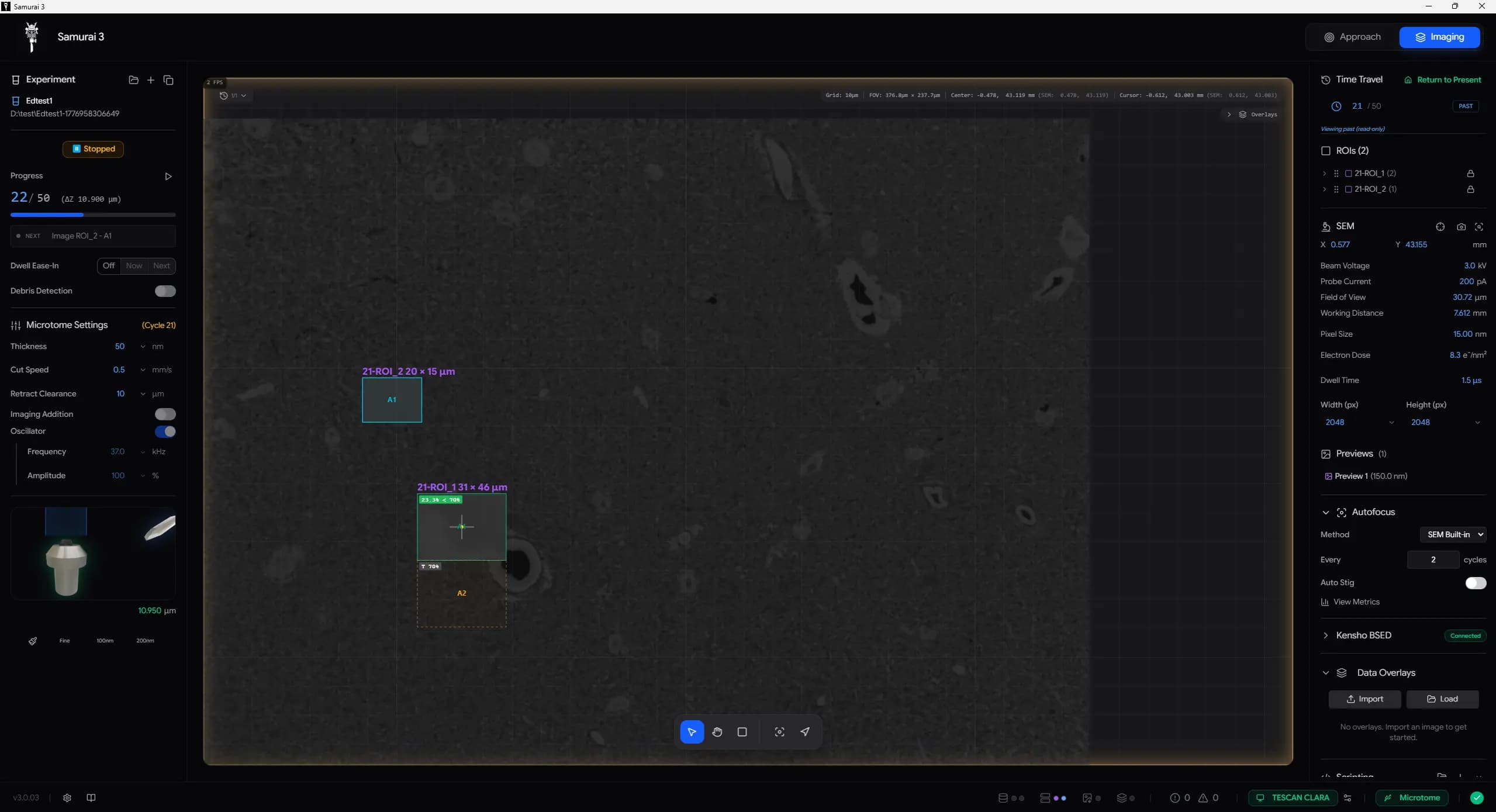
Task: Click the autofocus target icon in toolbar
Action: pyautogui.click(x=779, y=732)
